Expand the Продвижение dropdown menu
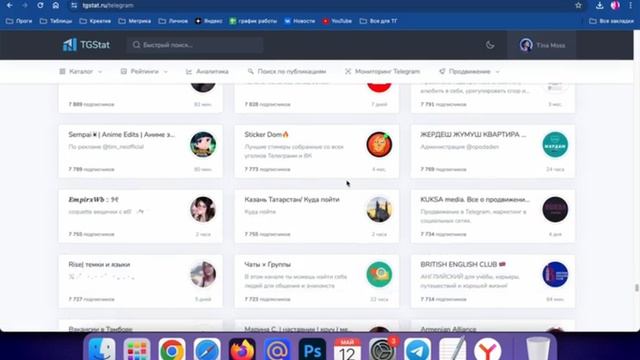Image resolution: width=640 pixels, height=360 pixels. point(469,71)
